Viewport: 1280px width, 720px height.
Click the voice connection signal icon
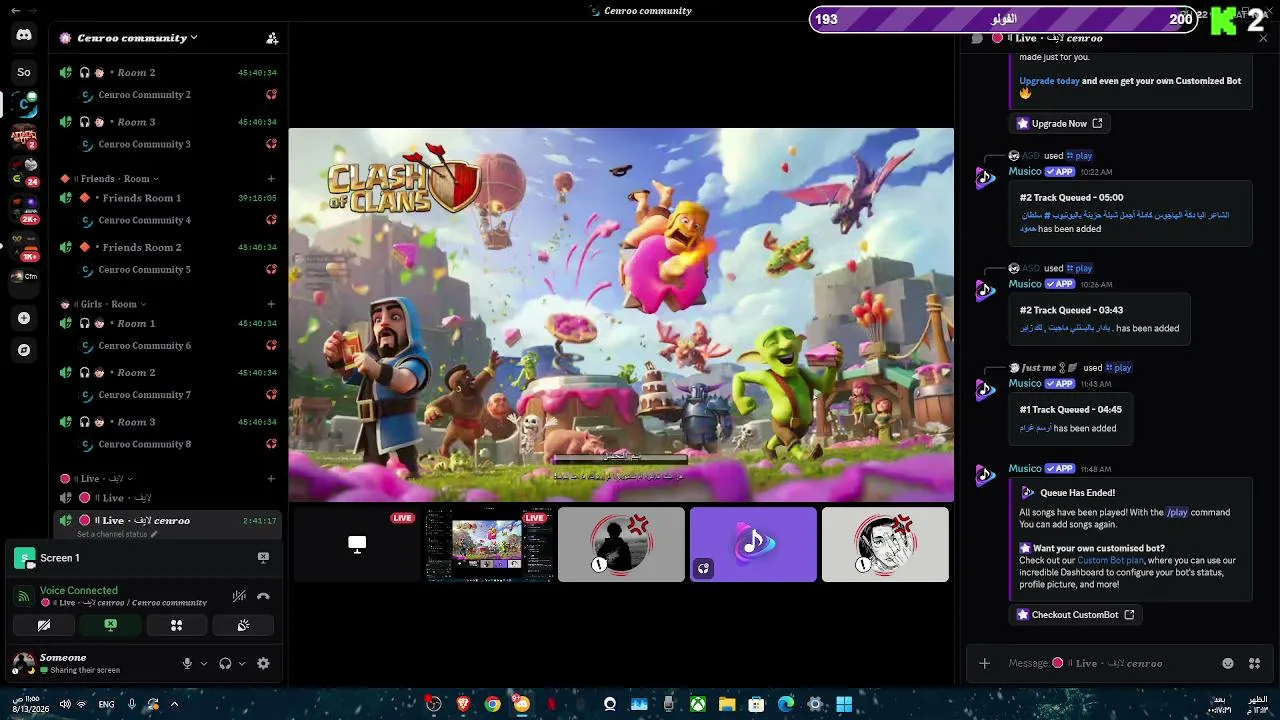point(23,596)
